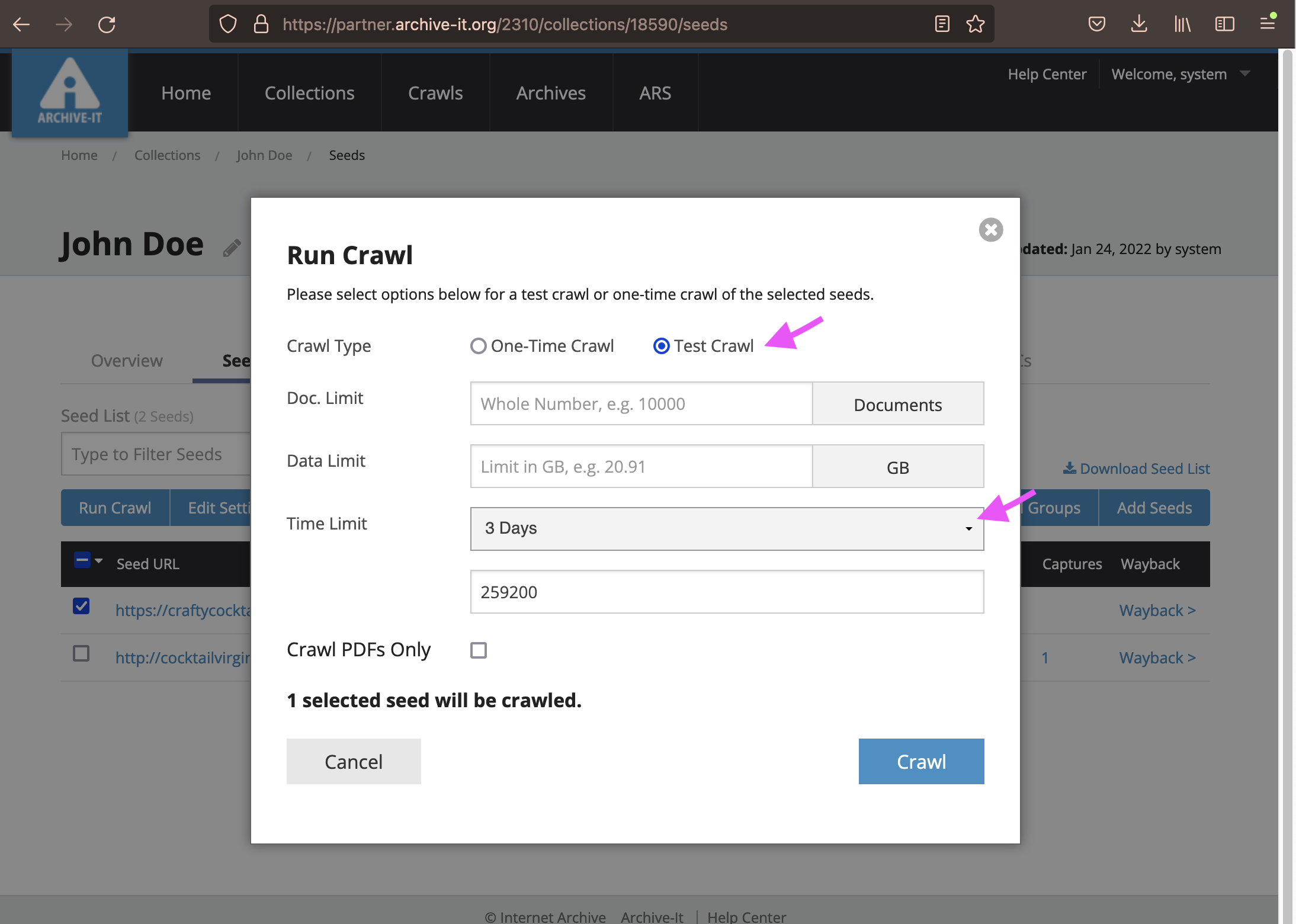Click the Doc. Limit number input field

(x=641, y=404)
